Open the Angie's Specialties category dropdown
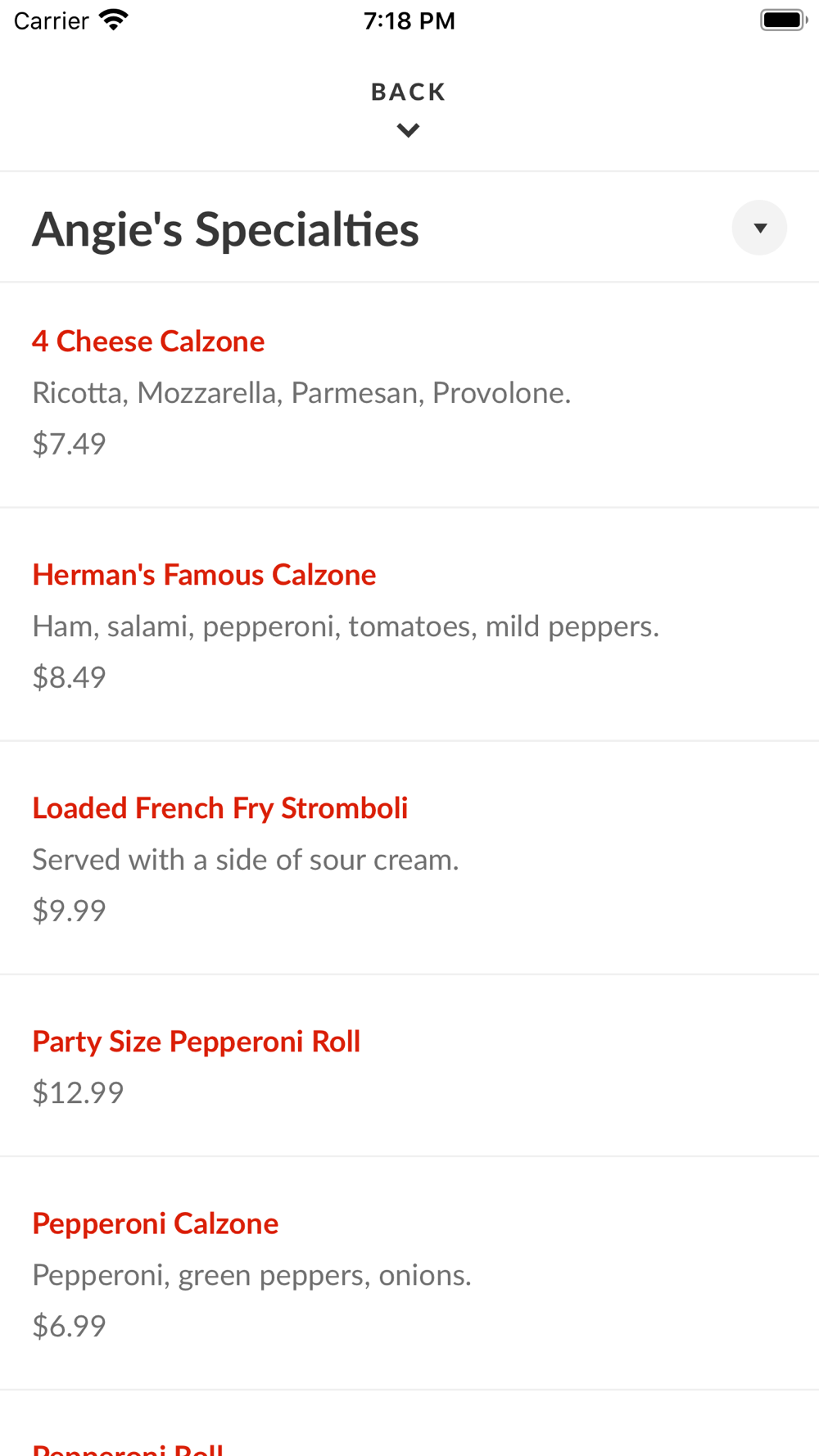Screen dimensions: 819x1456 pos(759,228)
